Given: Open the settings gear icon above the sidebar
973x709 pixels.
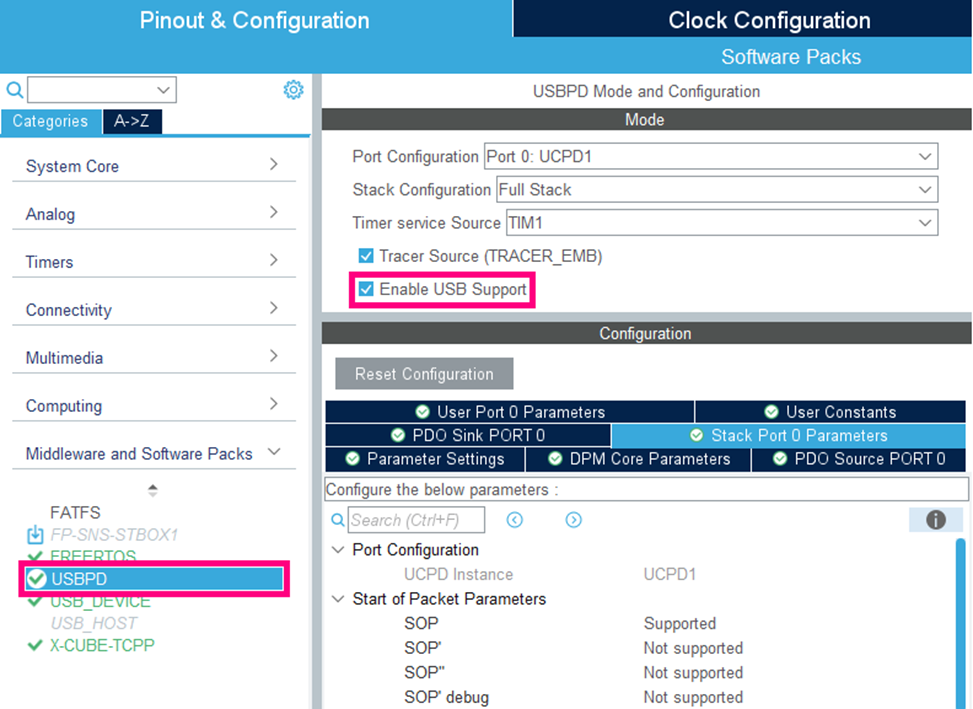Looking at the screenshot, I should pos(293,89).
